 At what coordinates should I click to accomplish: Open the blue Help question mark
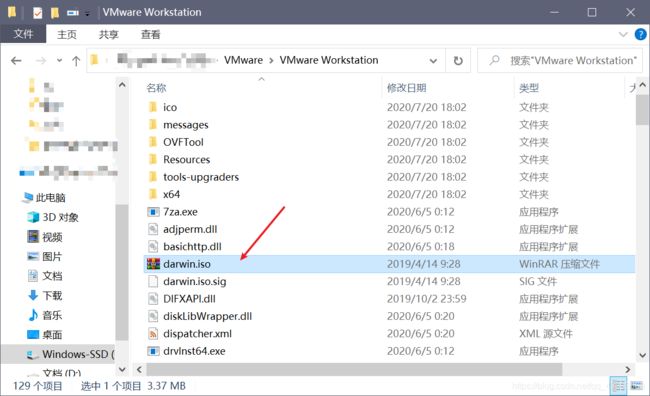coord(640,34)
